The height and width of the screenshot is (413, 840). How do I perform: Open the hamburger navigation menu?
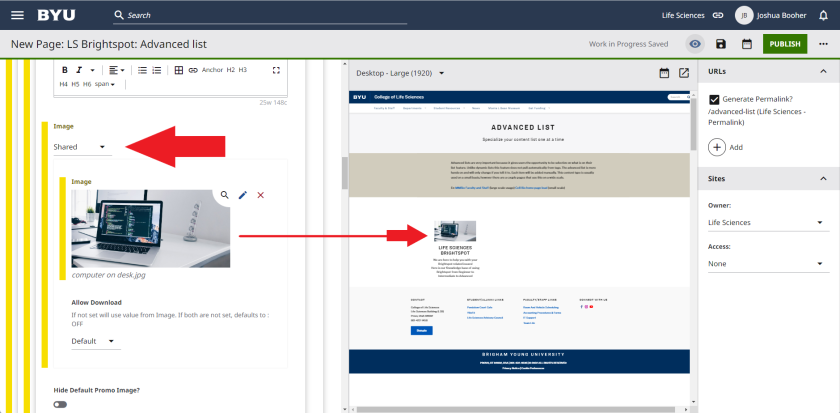tap(14, 15)
